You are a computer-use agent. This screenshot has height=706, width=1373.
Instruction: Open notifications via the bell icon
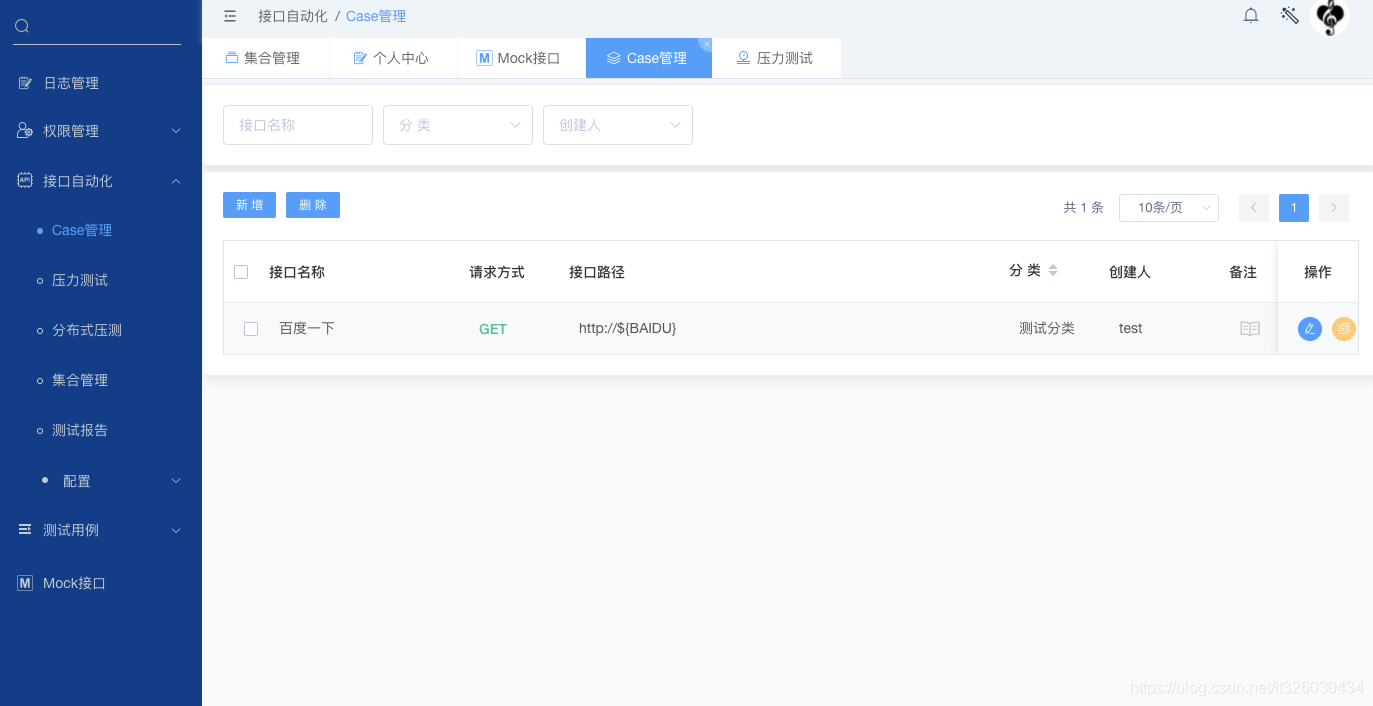point(1250,15)
